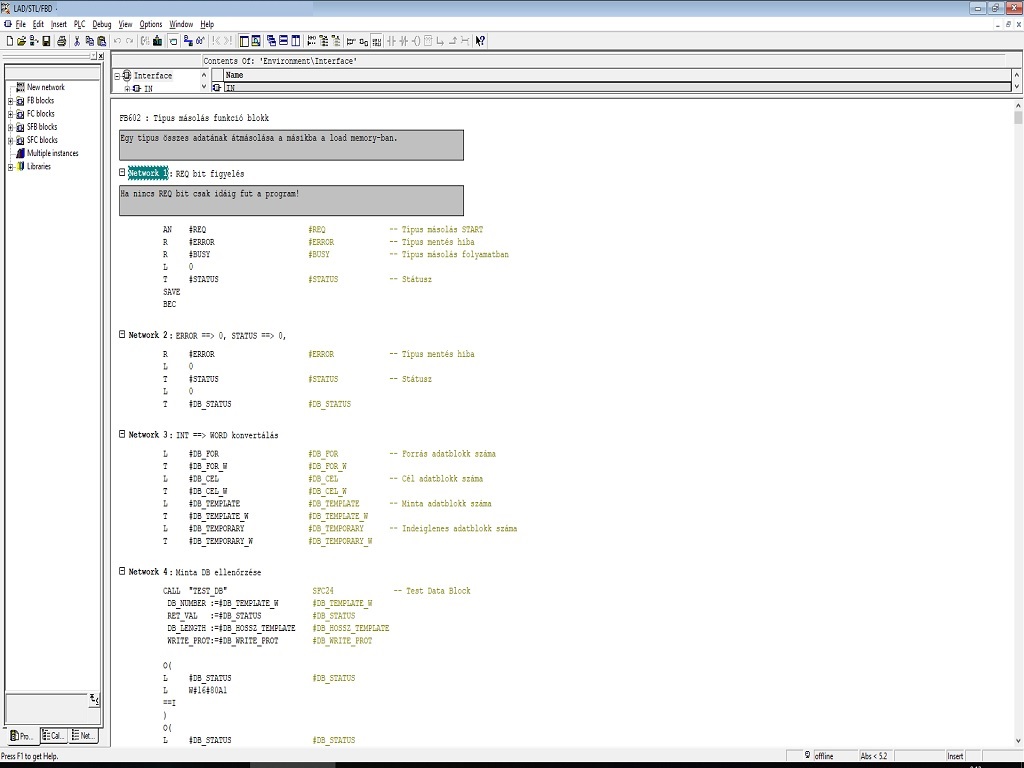Click the block title comment box
The height and width of the screenshot is (768, 1024).
pos(291,144)
